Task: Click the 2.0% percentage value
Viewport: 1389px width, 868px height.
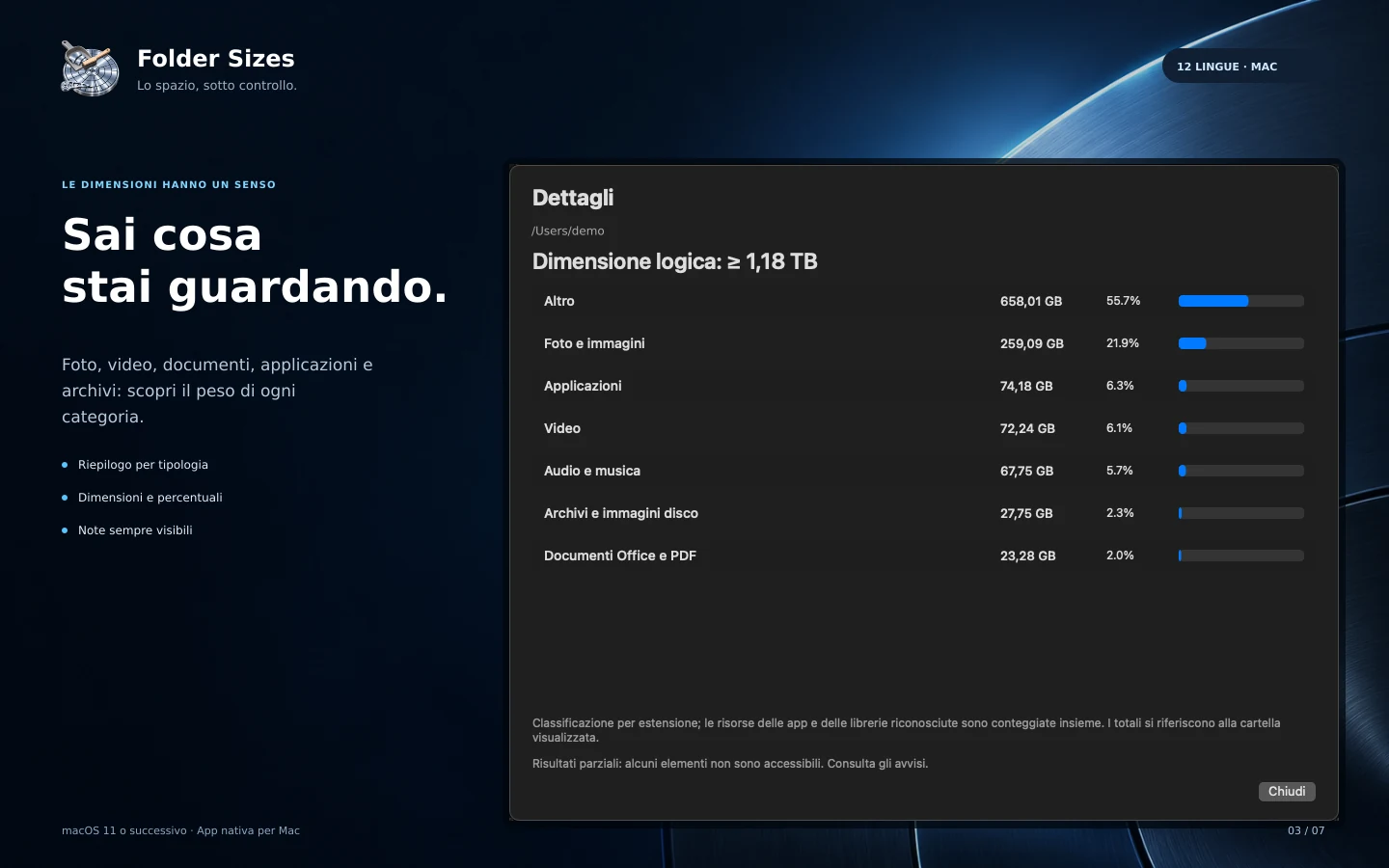Action: (1120, 556)
